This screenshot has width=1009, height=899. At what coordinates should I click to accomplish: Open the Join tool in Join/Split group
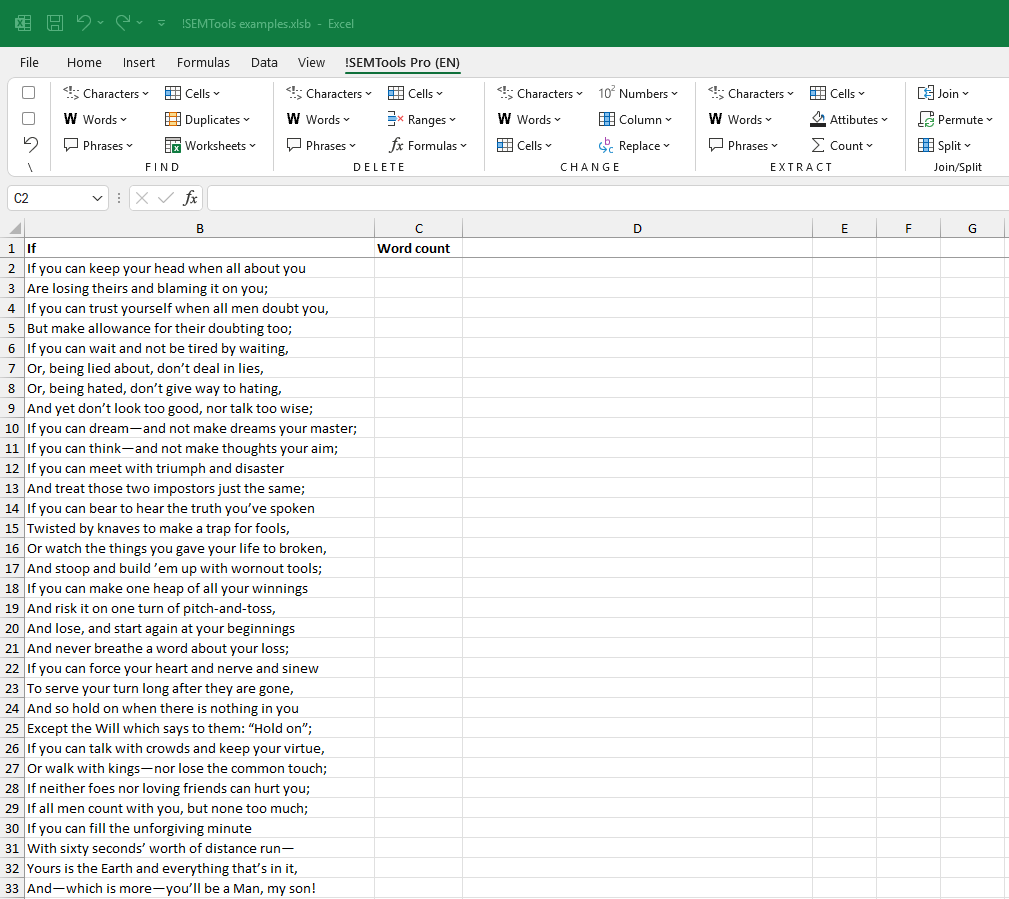tap(945, 93)
